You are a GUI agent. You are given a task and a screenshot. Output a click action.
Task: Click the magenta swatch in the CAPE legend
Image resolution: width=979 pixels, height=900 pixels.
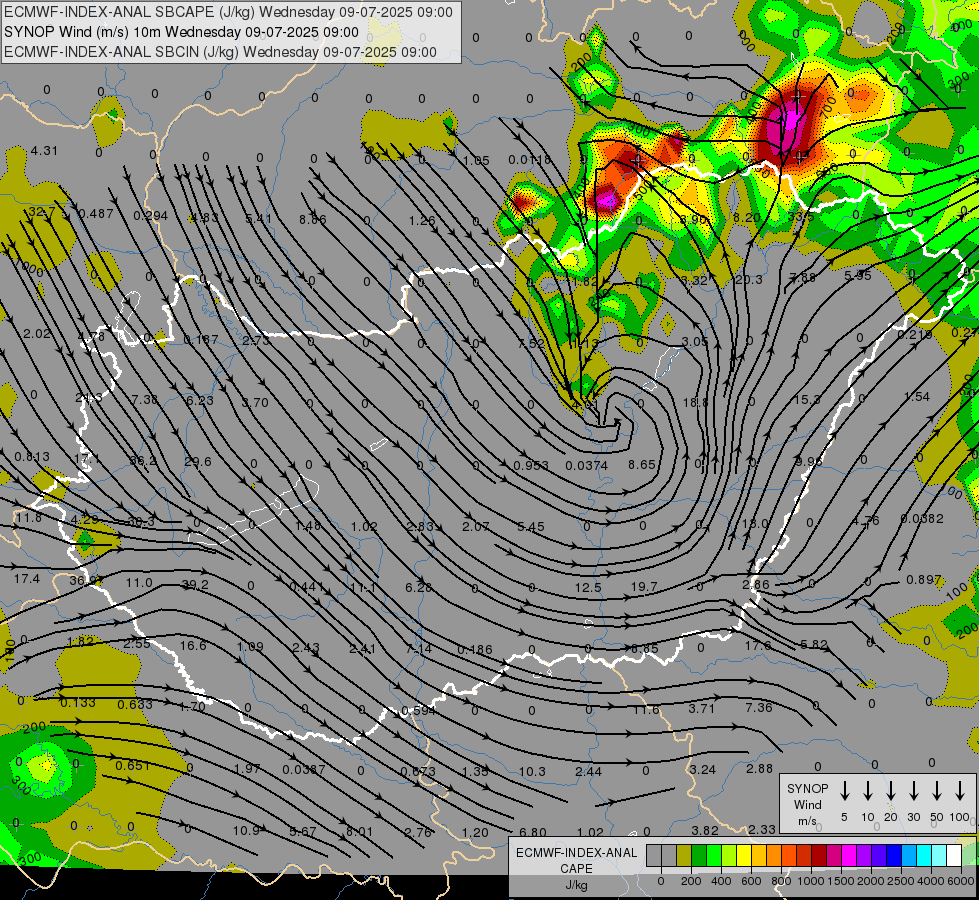pyautogui.click(x=849, y=855)
